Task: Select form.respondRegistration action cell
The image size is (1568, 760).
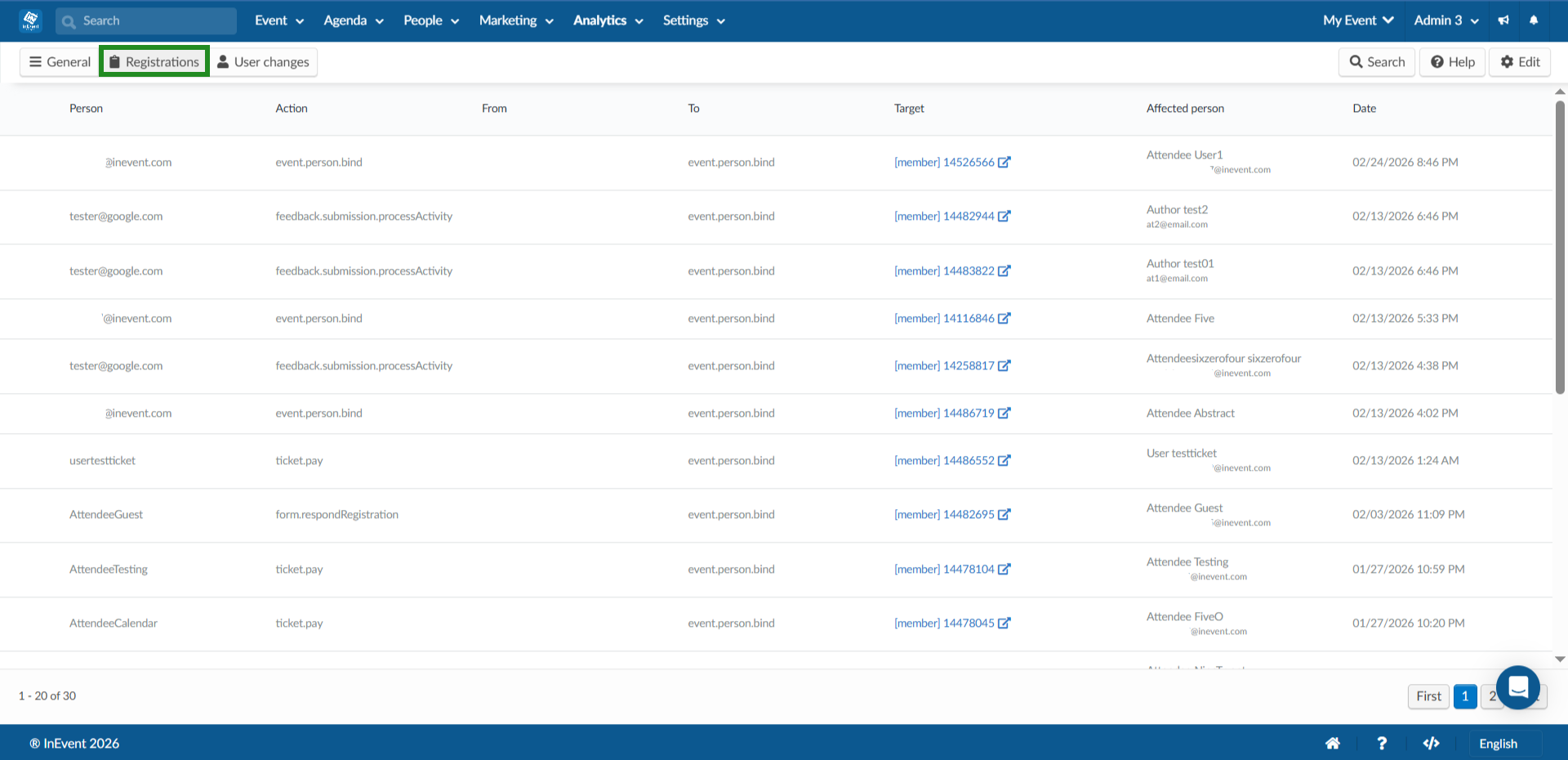Action: click(x=337, y=514)
